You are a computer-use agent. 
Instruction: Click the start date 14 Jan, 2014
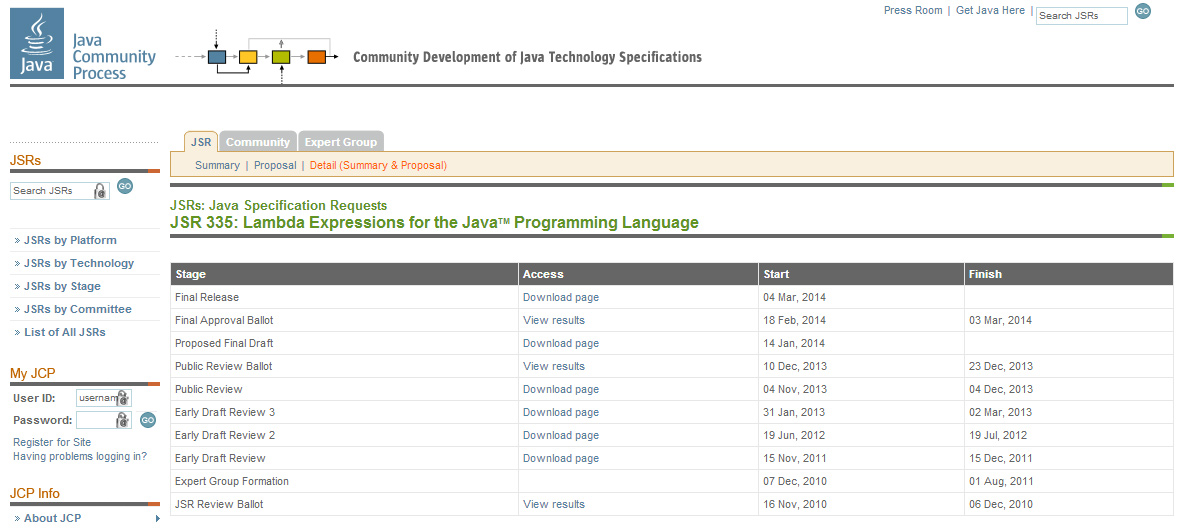click(x=794, y=343)
